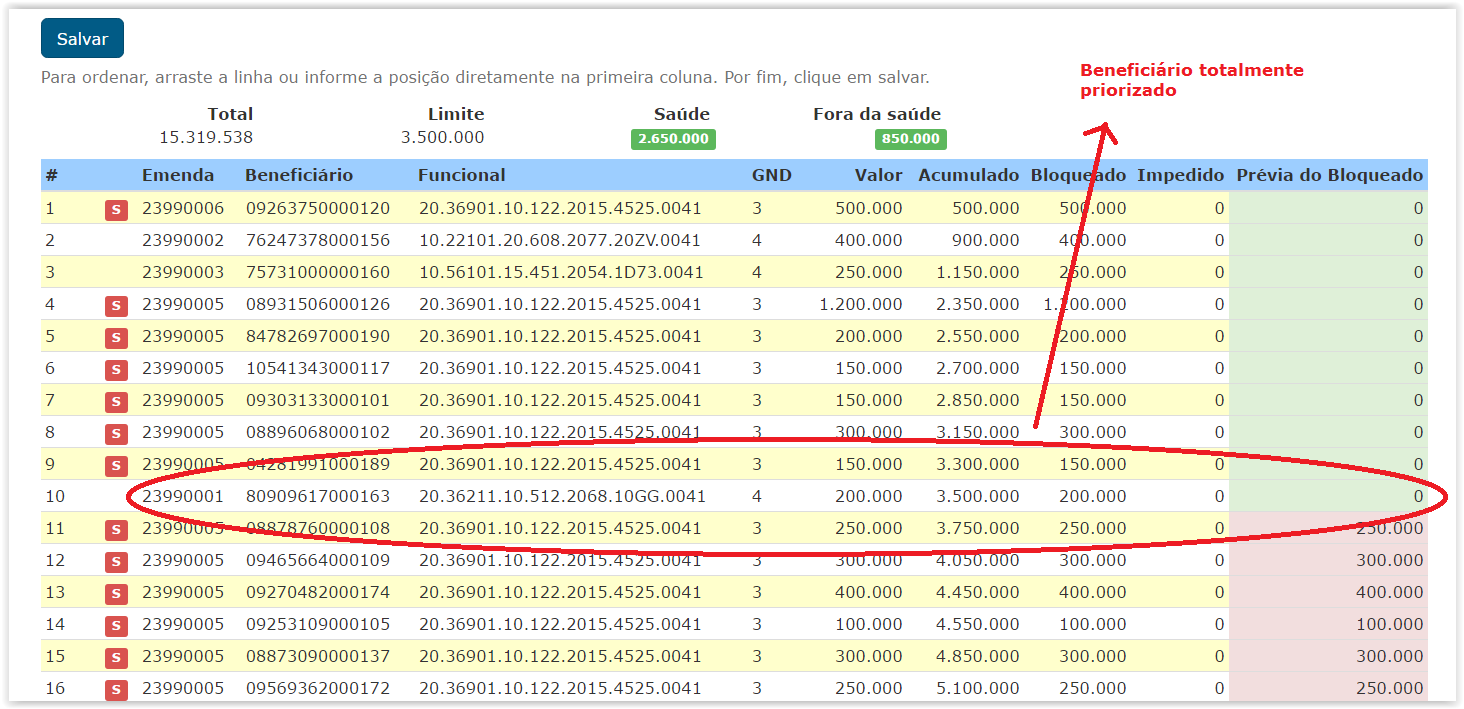Click beneficiário 80909617000163 in row 10
This screenshot has width=1464, height=709.
point(318,496)
